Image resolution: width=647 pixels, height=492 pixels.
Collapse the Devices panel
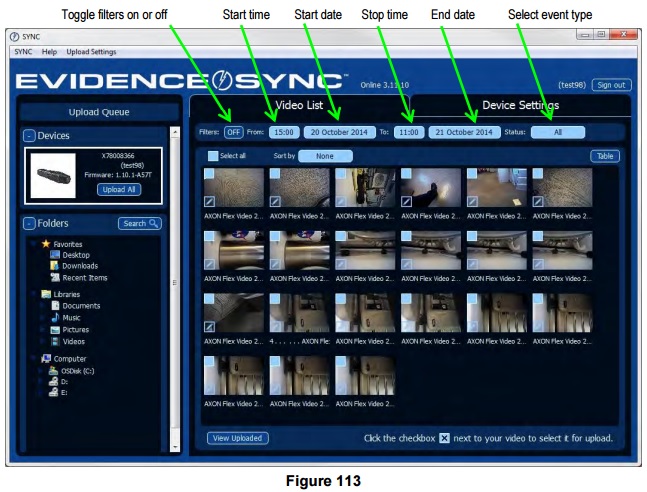click(x=29, y=135)
